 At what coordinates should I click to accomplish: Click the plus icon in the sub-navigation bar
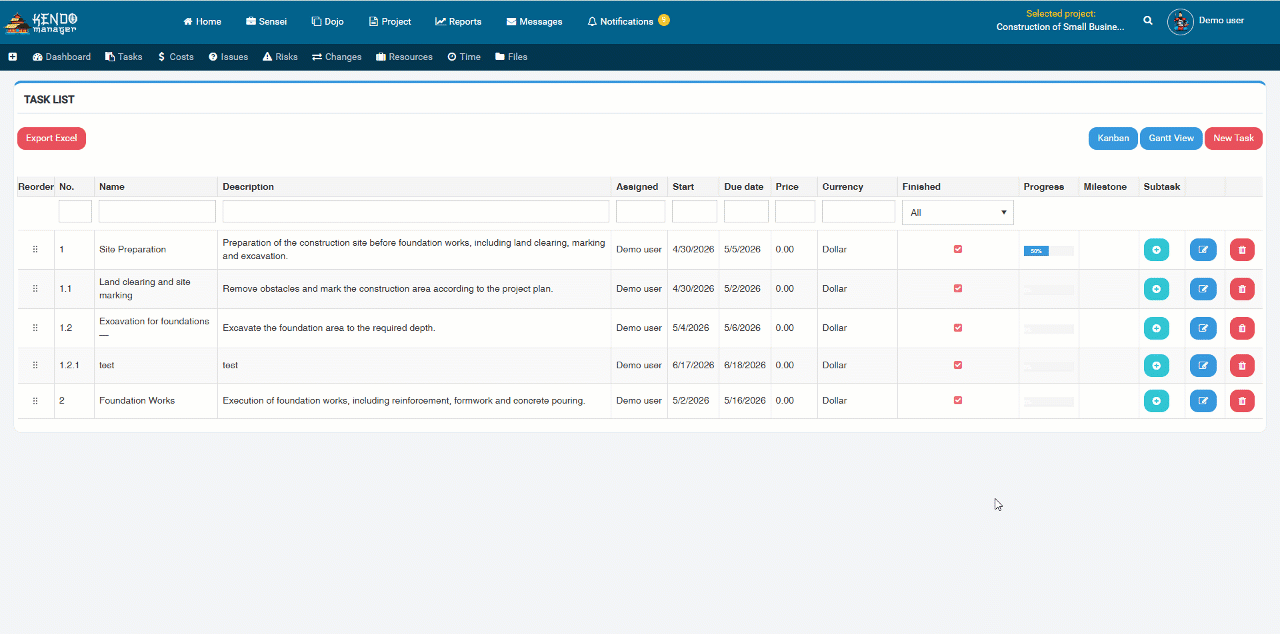point(13,57)
